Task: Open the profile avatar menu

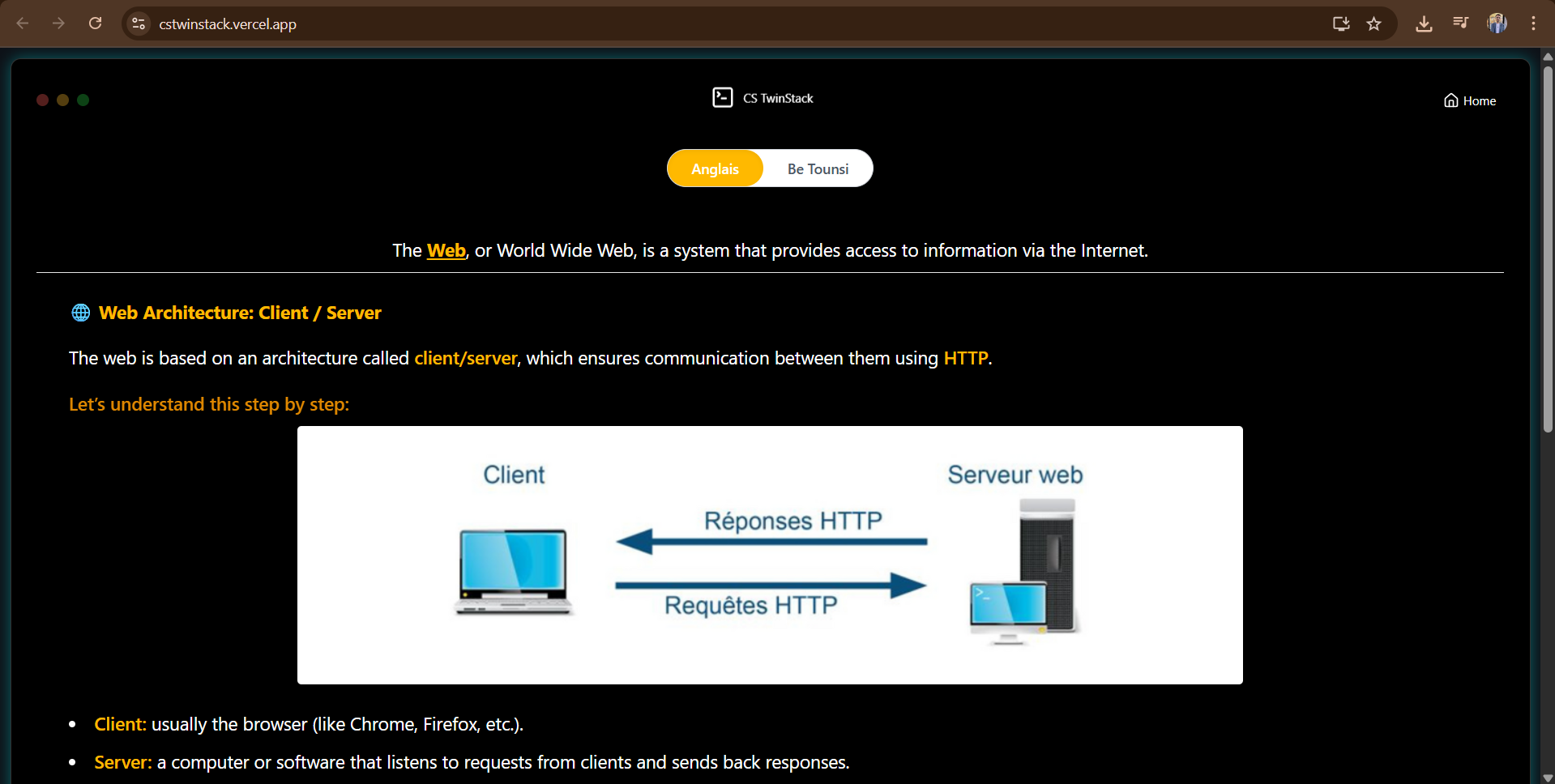Action: click(x=1497, y=23)
